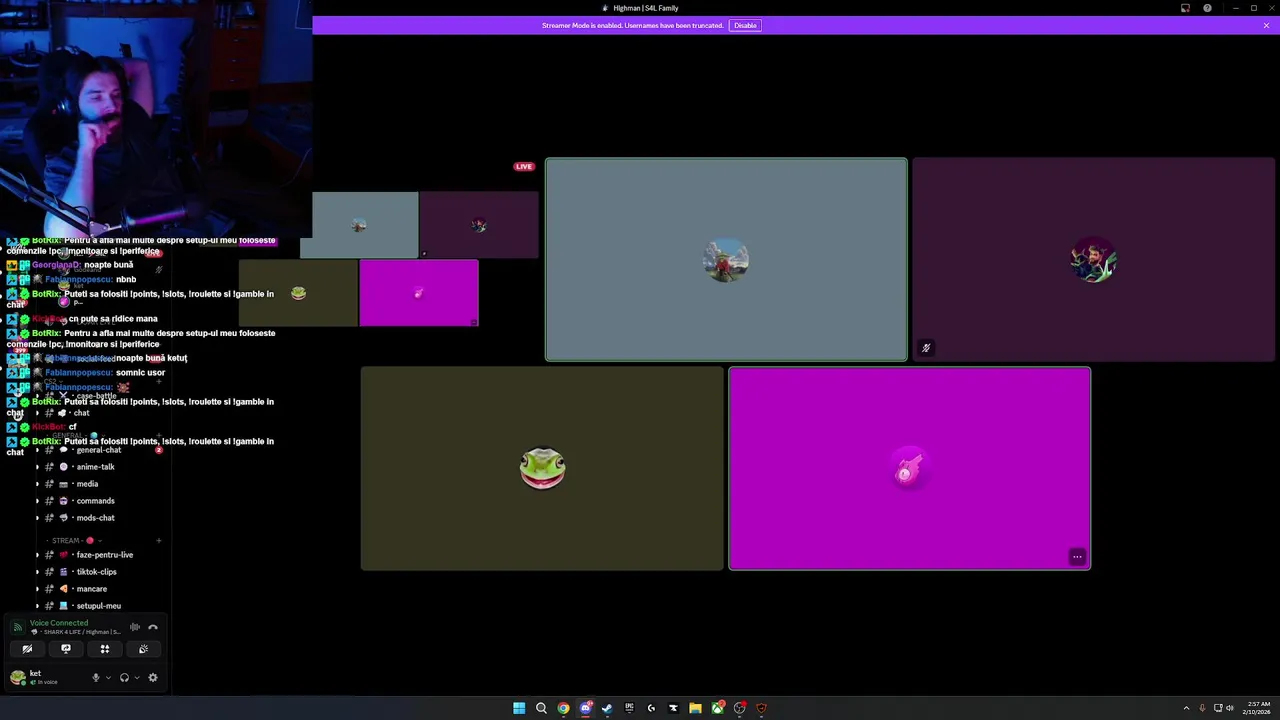This screenshot has height=720, width=1280.
Task: Select the magenta participant tile
Action: [910, 469]
